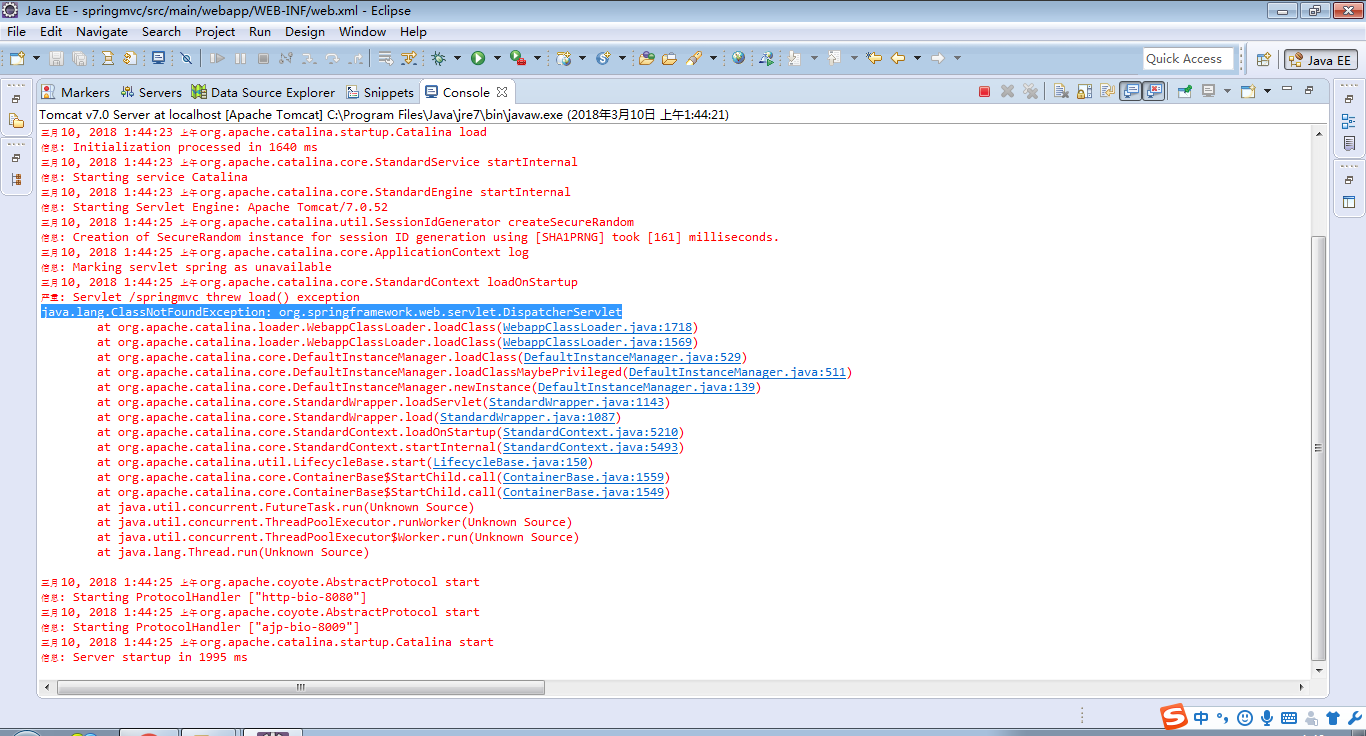Click the Skip All Breakpoints icon
The width and height of the screenshot is (1366, 736).
[186, 59]
